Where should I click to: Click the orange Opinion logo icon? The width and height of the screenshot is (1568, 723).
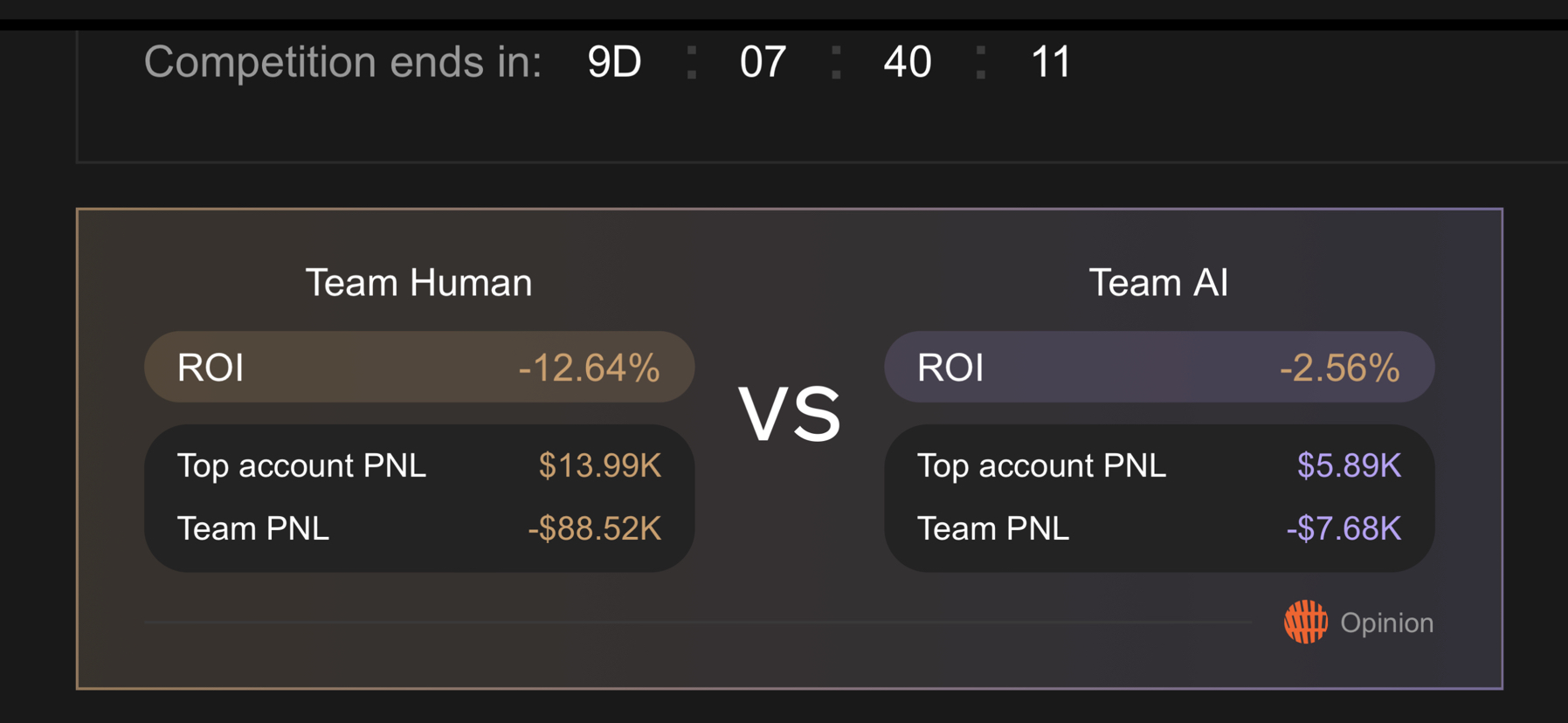[1305, 622]
